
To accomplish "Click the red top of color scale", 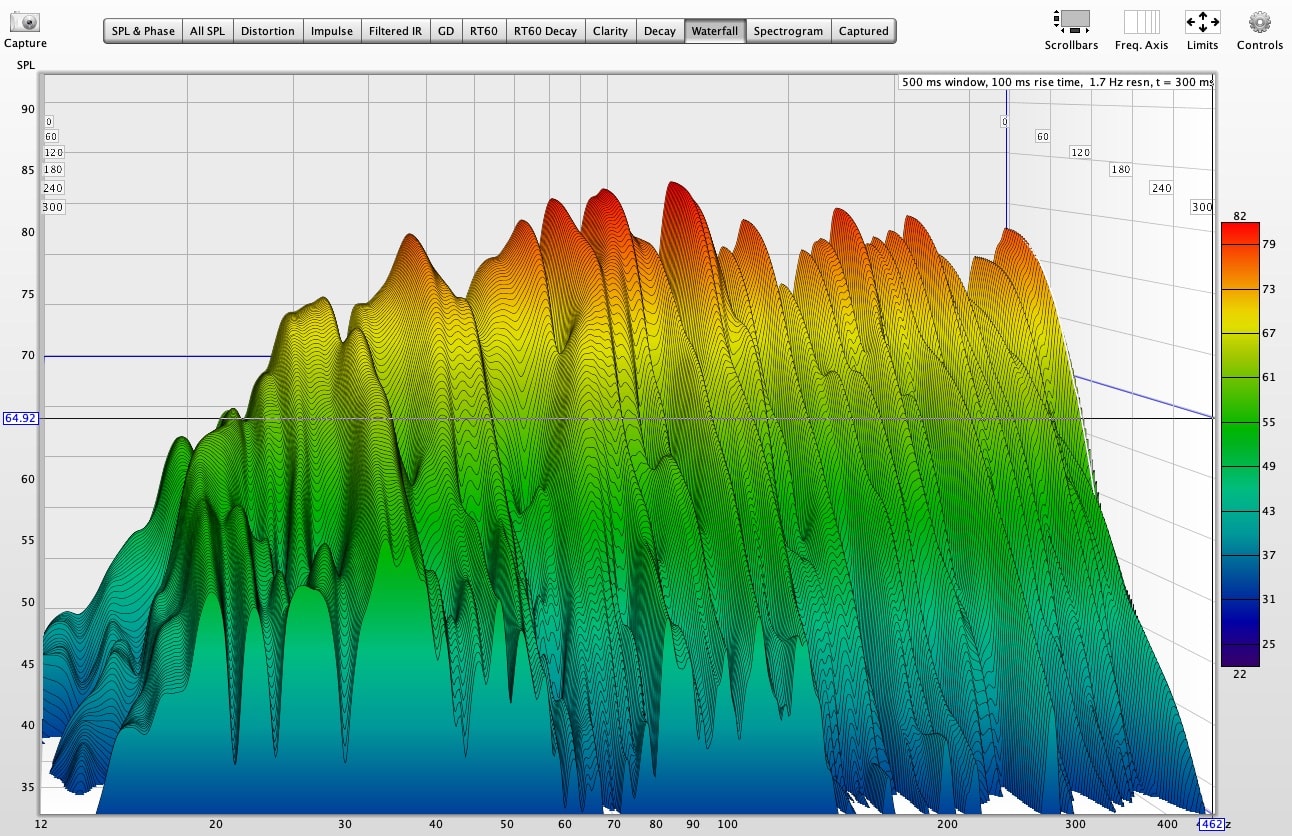I will [1240, 230].
